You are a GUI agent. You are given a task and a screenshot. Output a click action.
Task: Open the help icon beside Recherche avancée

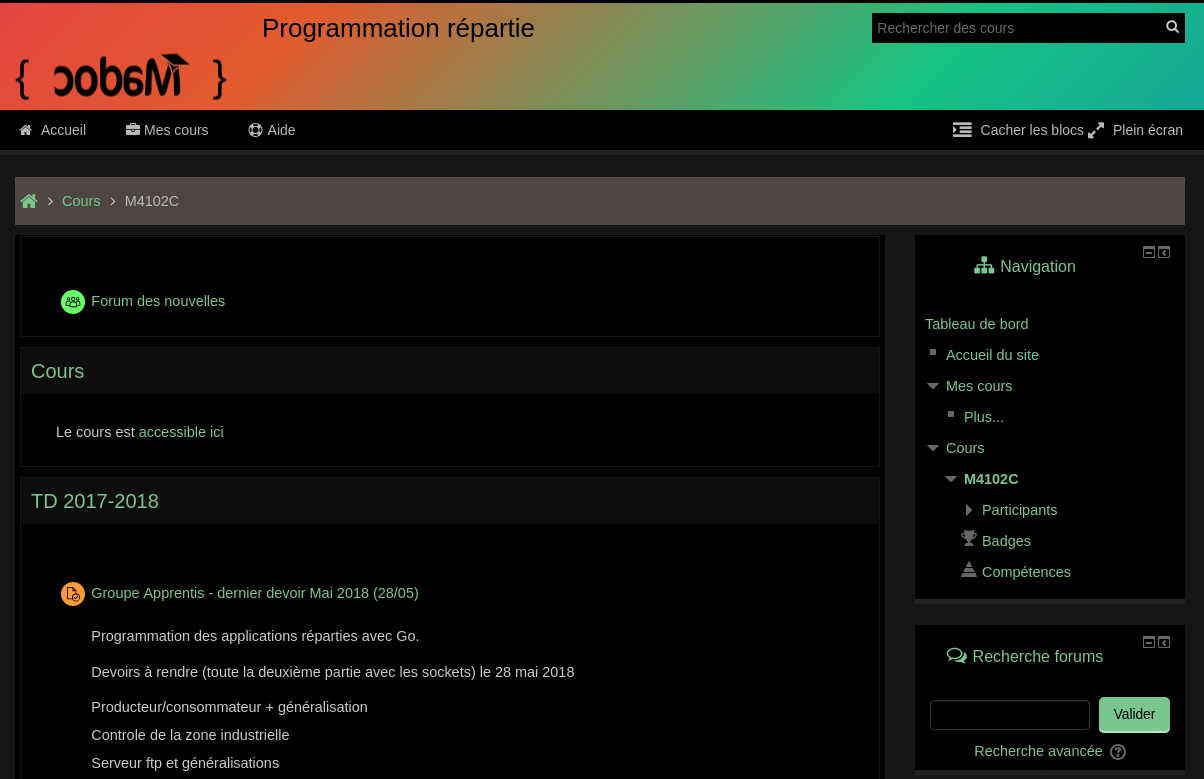[1118, 752]
